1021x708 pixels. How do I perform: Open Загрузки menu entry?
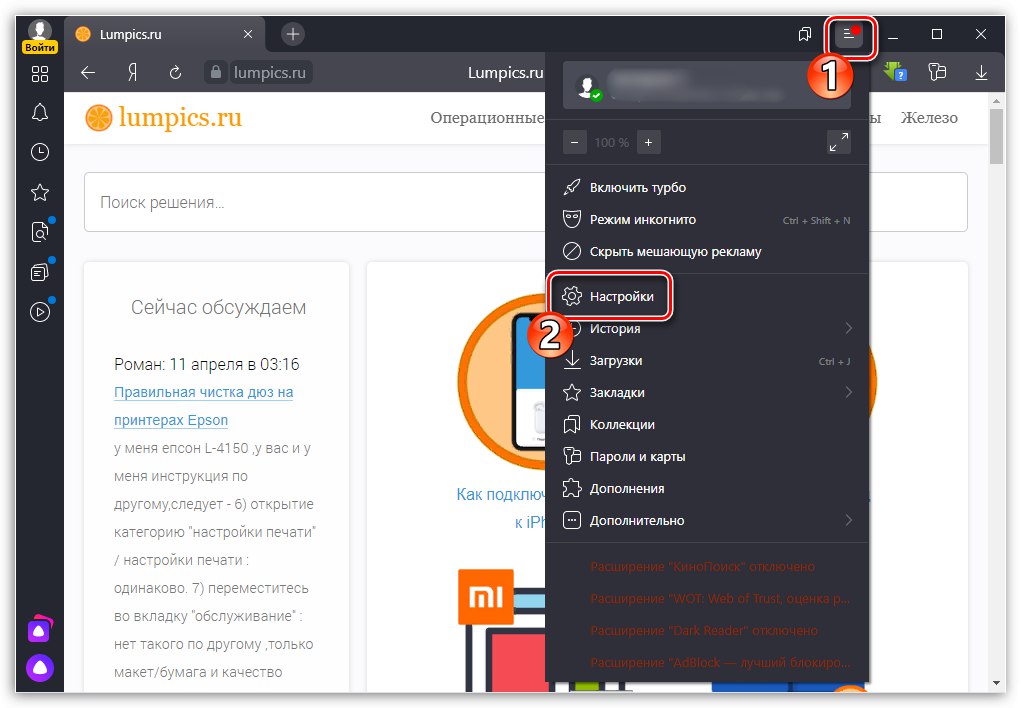tap(706, 360)
